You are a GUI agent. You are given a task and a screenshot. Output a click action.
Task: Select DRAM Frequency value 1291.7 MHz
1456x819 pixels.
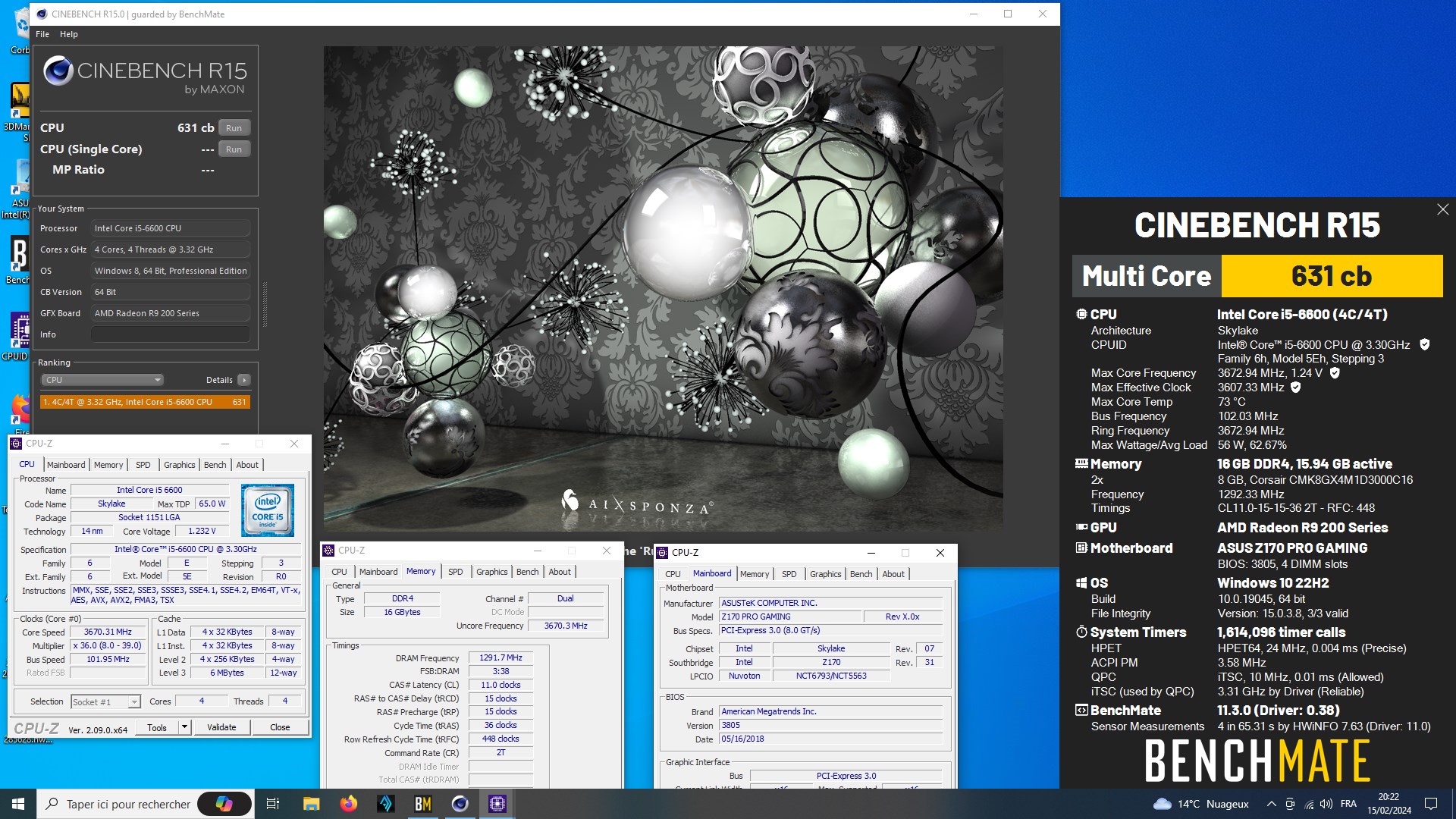click(500, 657)
